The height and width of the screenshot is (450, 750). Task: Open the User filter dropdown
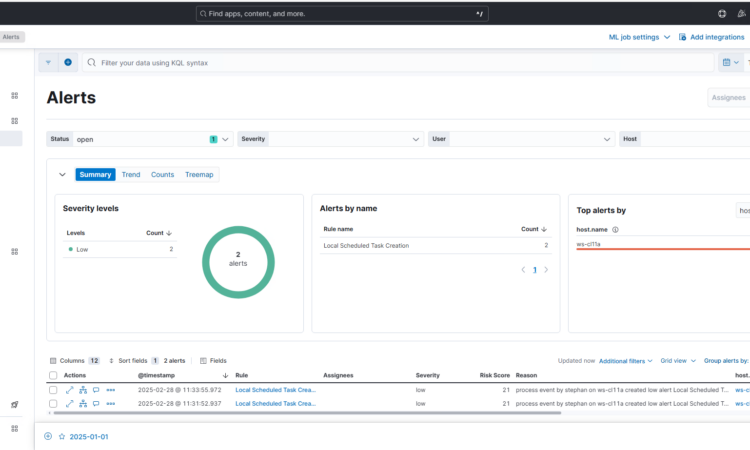click(x=521, y=139)
